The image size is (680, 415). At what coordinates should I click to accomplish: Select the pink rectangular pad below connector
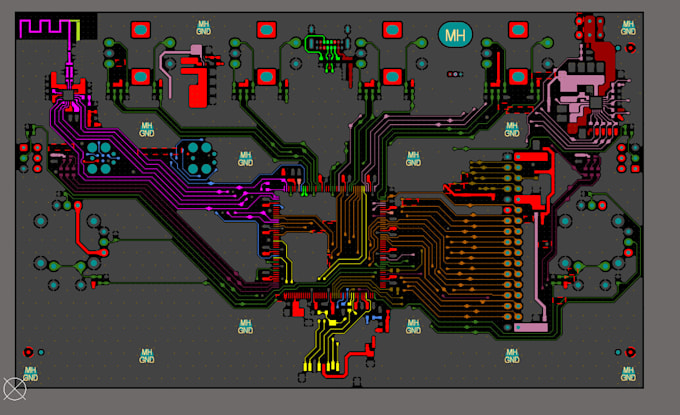coord(531,327)
